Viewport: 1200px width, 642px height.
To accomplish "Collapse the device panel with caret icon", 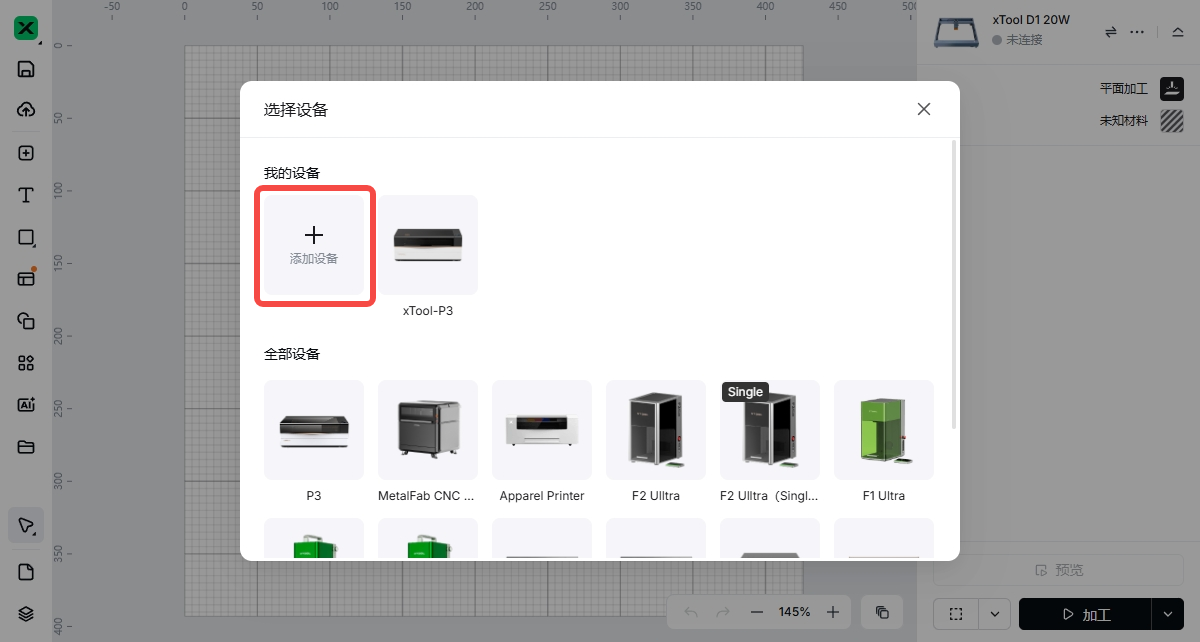I will point(1177,32).
